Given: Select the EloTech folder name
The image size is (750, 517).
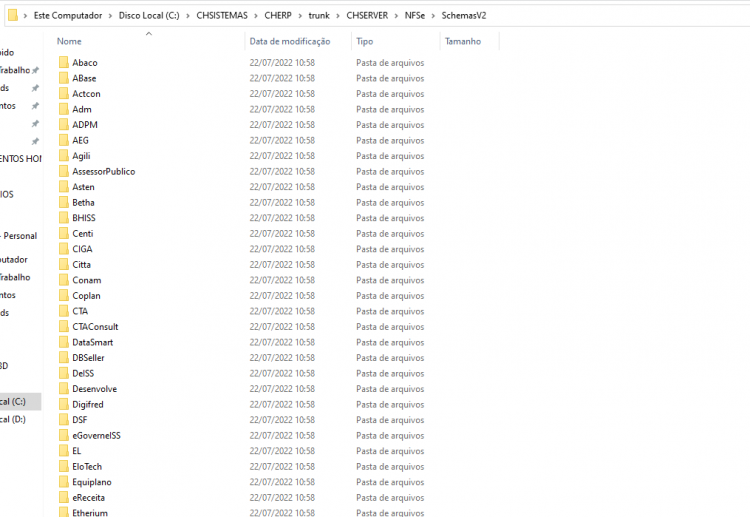Looking at the screenshot, I should point(87,466).
